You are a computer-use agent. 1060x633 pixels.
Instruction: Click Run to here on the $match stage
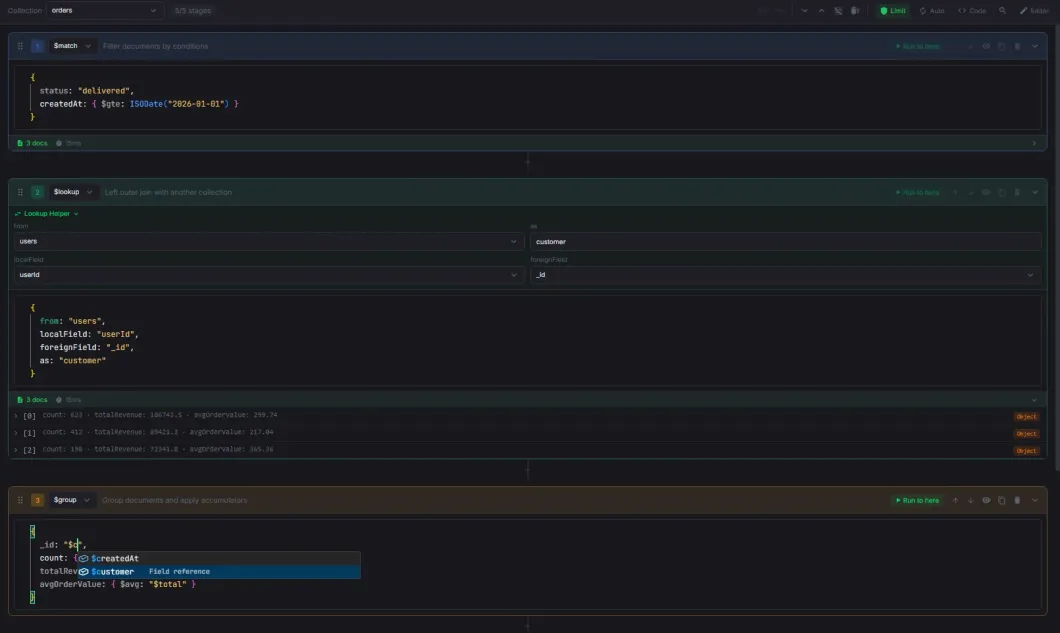918,45
